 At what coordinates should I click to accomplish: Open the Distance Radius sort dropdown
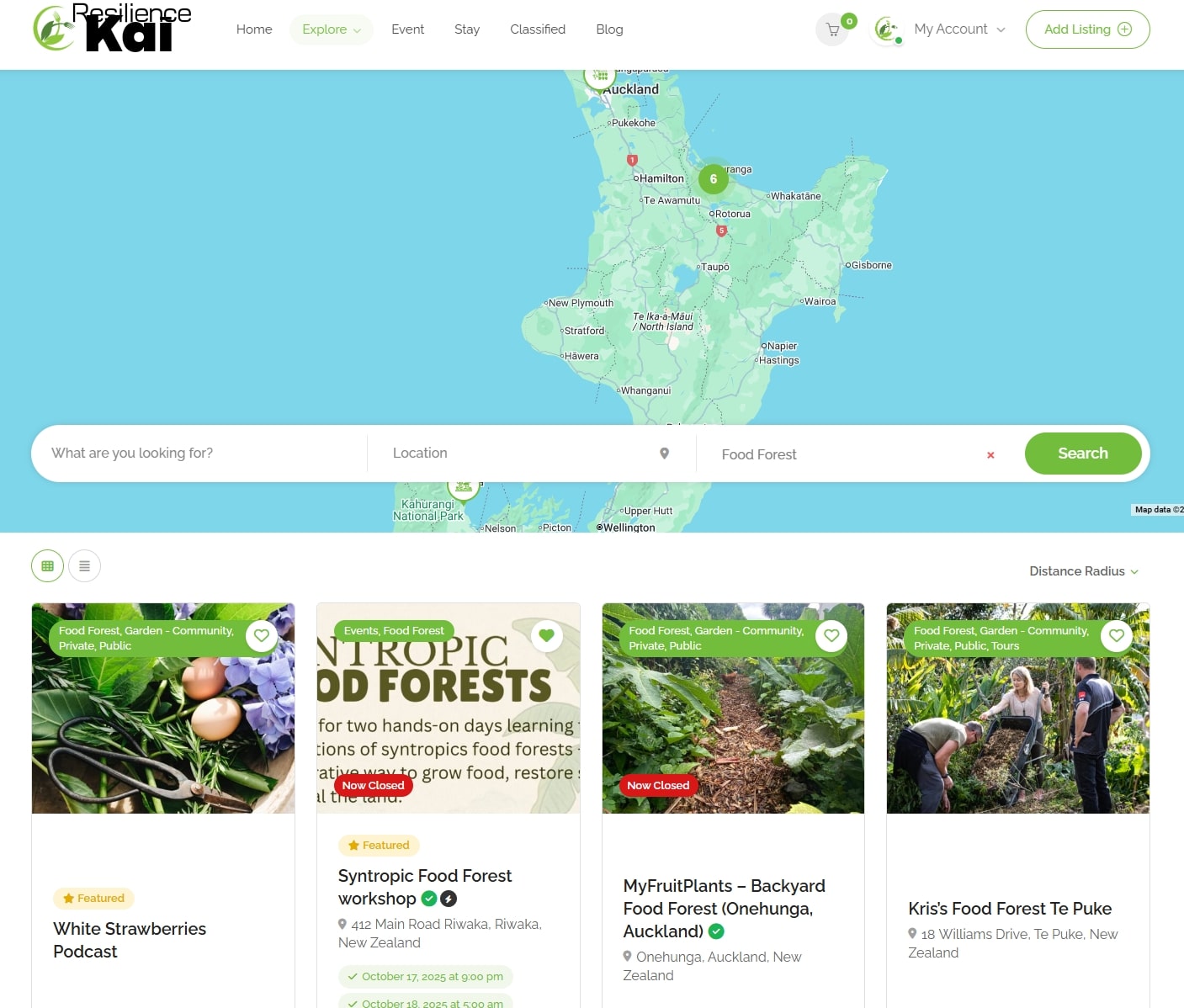[1084, 571]
